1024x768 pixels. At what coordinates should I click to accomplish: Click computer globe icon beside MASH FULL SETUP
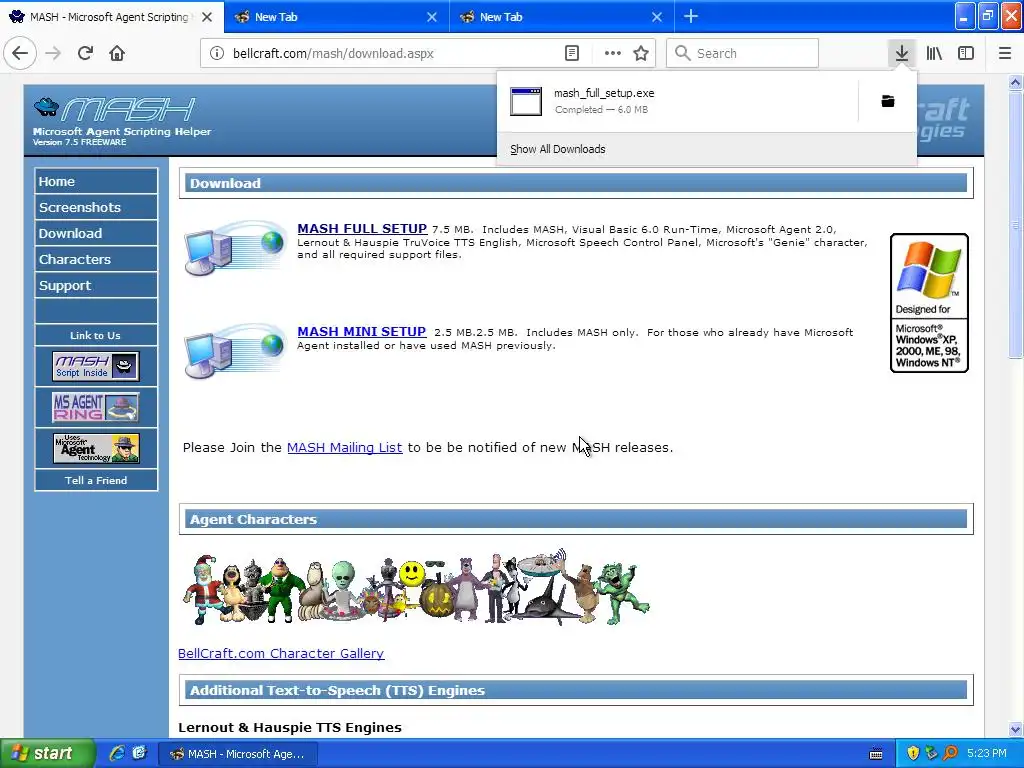(x=236, y=248)
